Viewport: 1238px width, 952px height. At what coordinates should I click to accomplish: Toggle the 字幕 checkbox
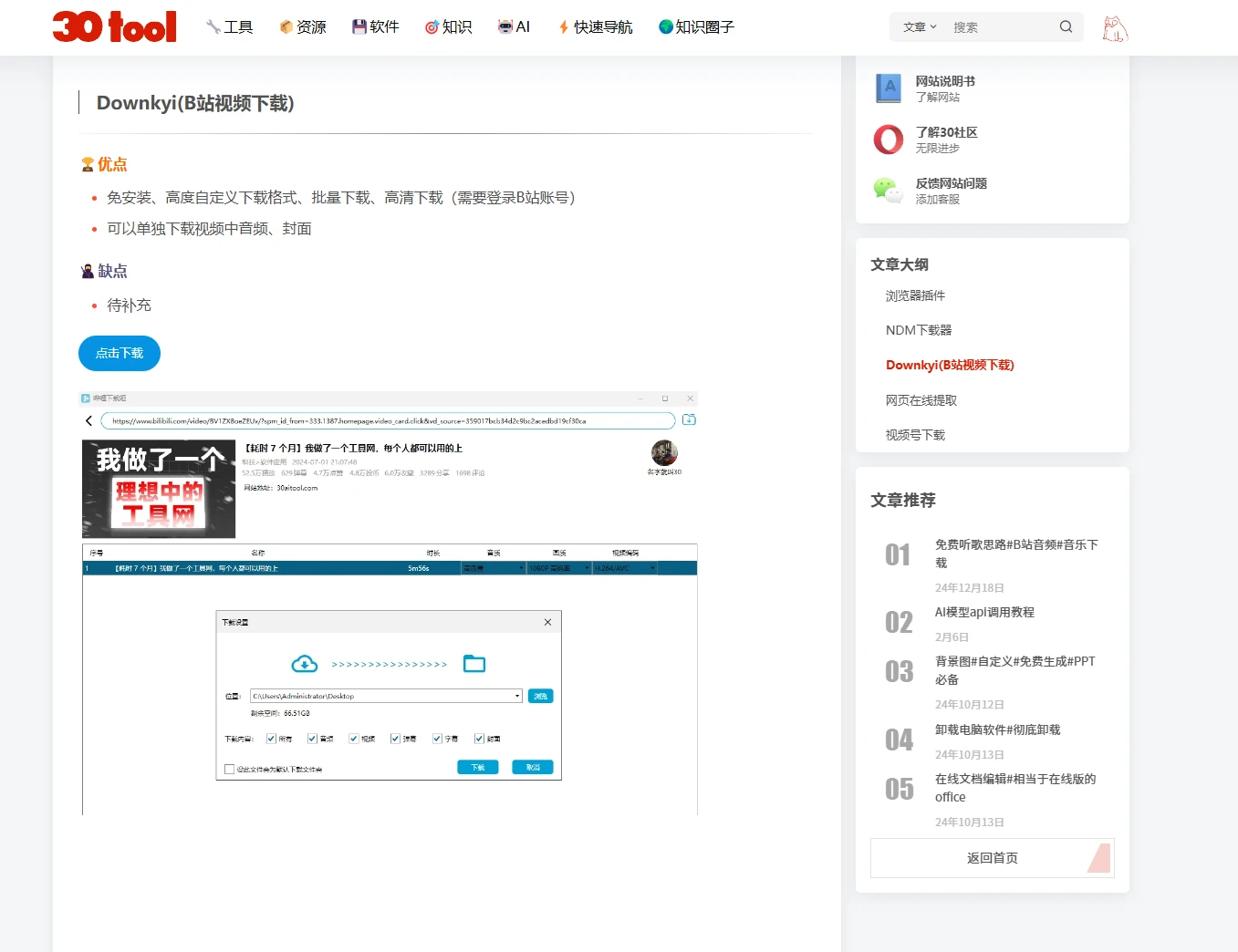tap(437, 739)
